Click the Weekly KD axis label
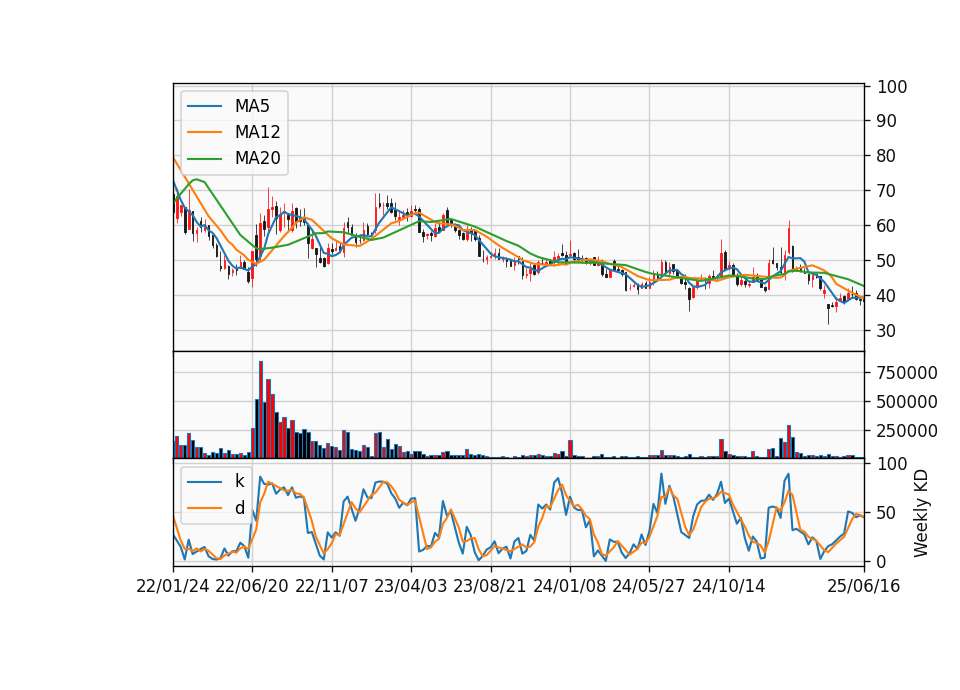Viewport: 960px width, 690px height. (921, 513)
